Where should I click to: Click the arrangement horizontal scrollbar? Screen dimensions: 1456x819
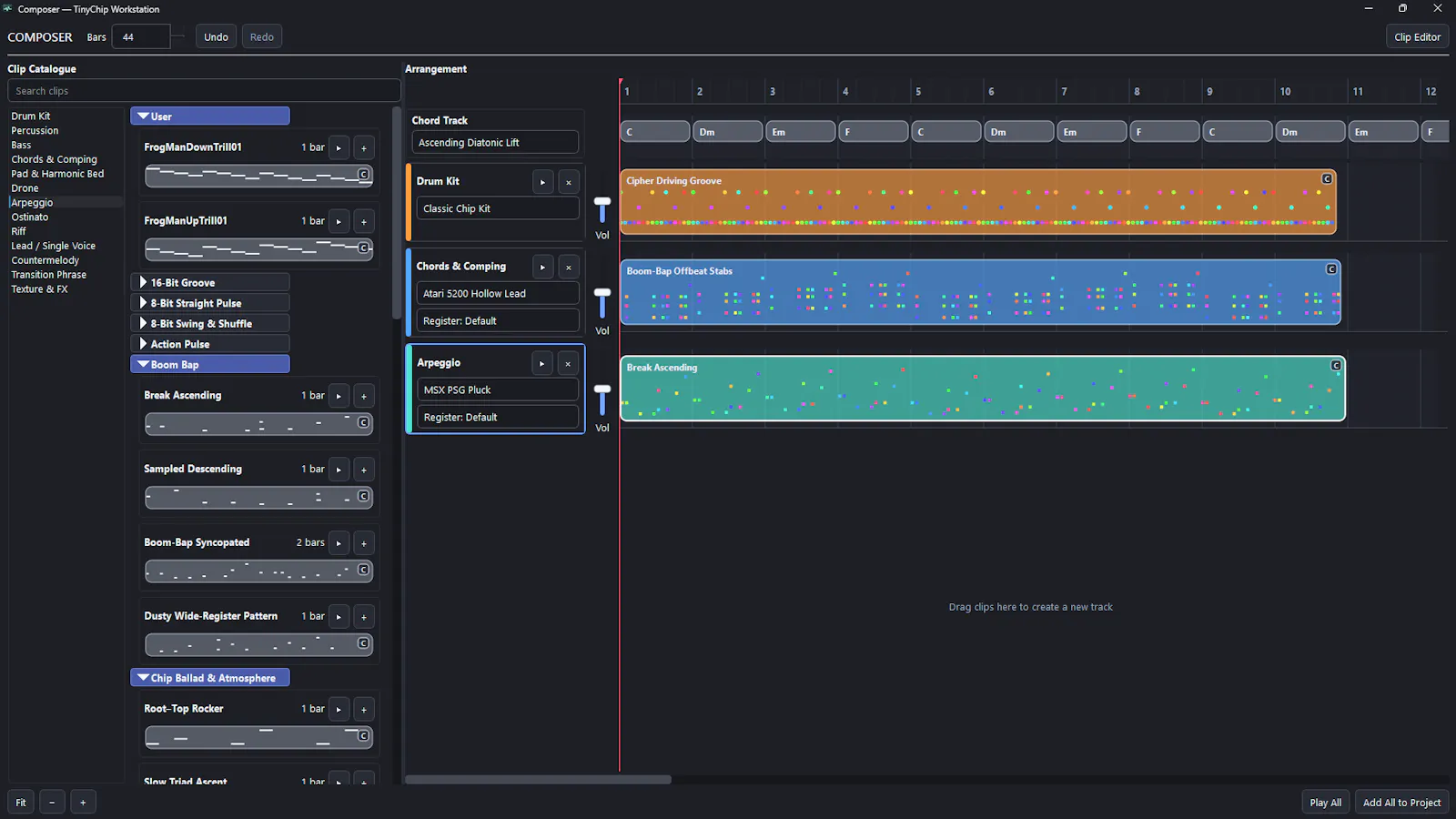point(538,780)
